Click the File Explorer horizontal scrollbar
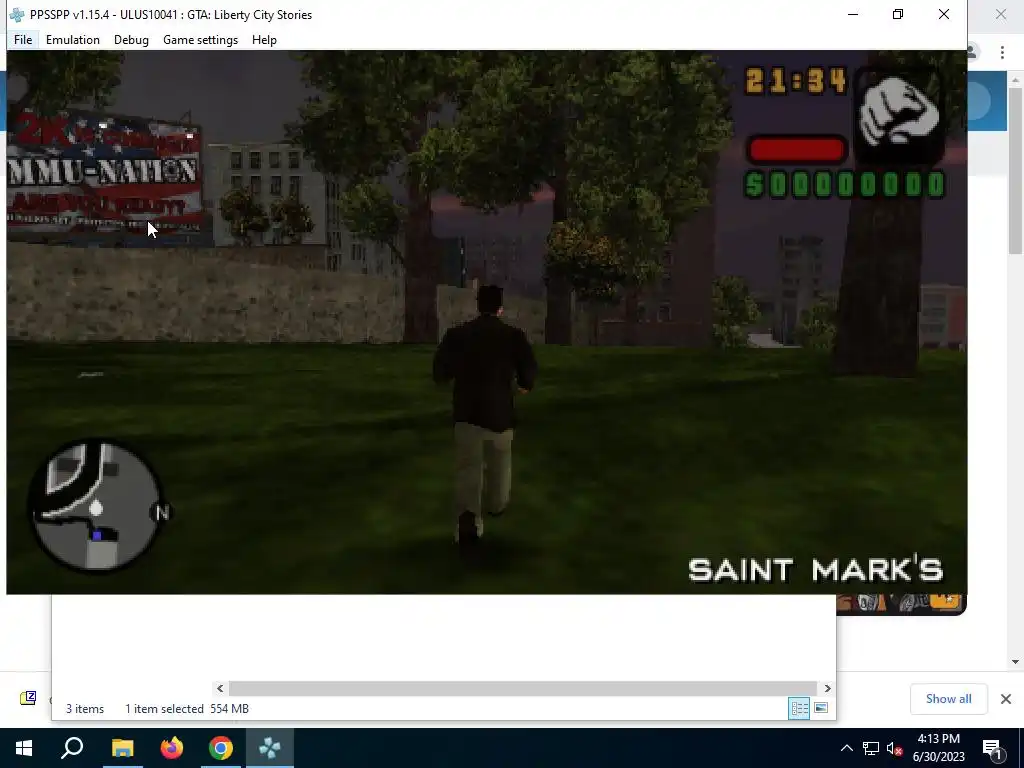 click(522, 688)
